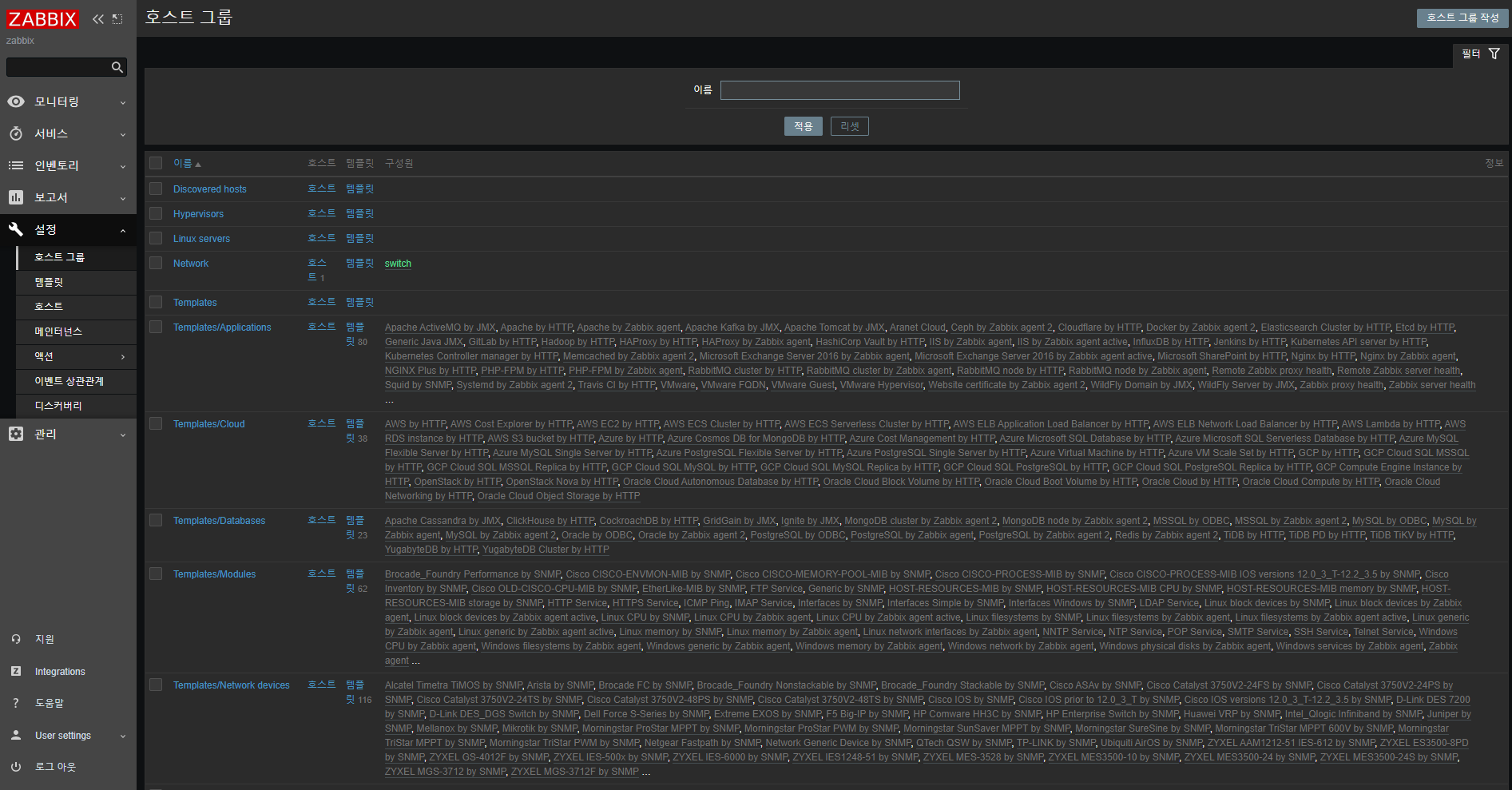
Task: Open the Hypervisors group link
Action: (x=198, y=214)
